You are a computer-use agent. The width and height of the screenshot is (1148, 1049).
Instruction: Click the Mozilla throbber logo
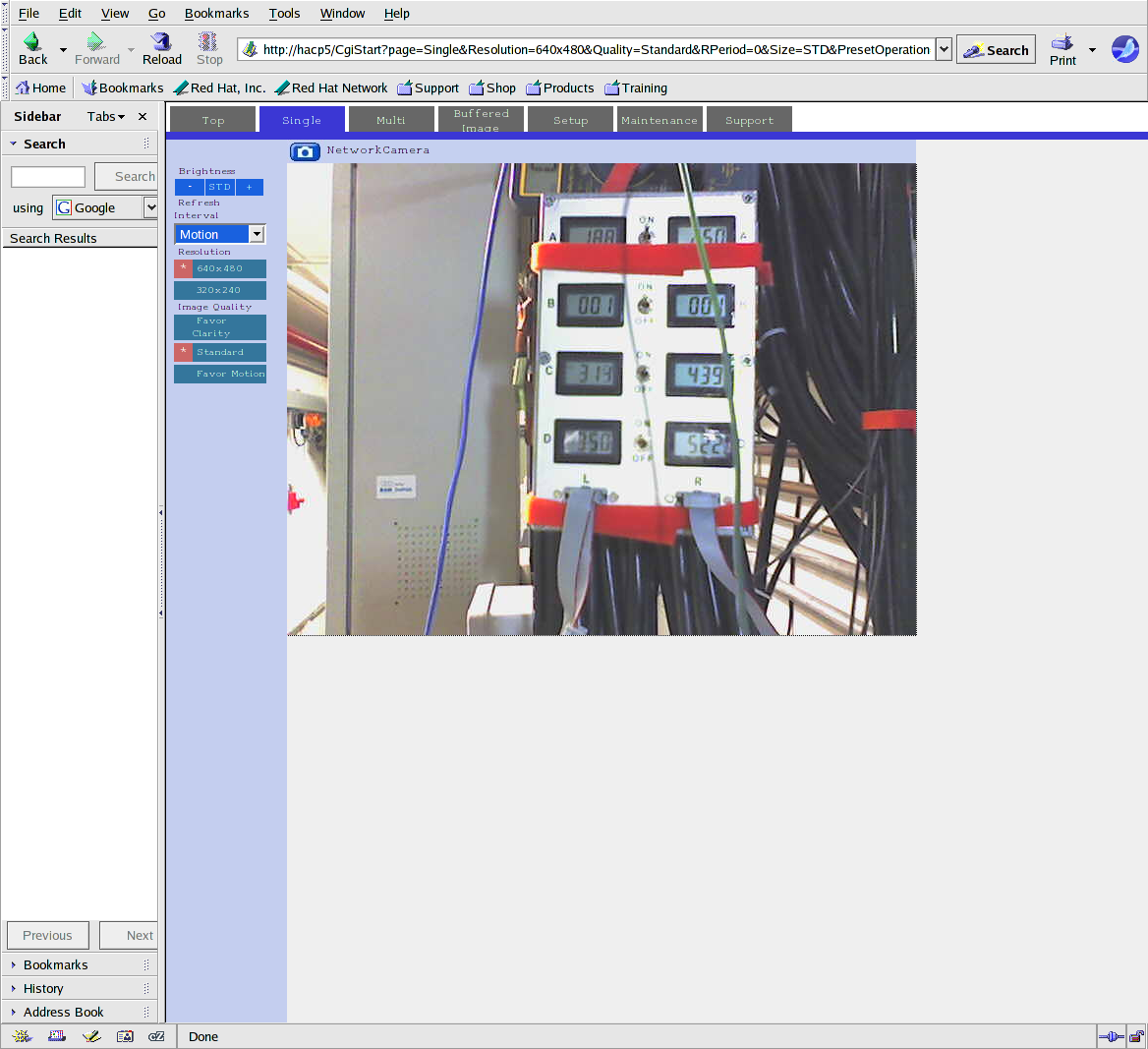pyautogui.click(x=1124, y=49)
